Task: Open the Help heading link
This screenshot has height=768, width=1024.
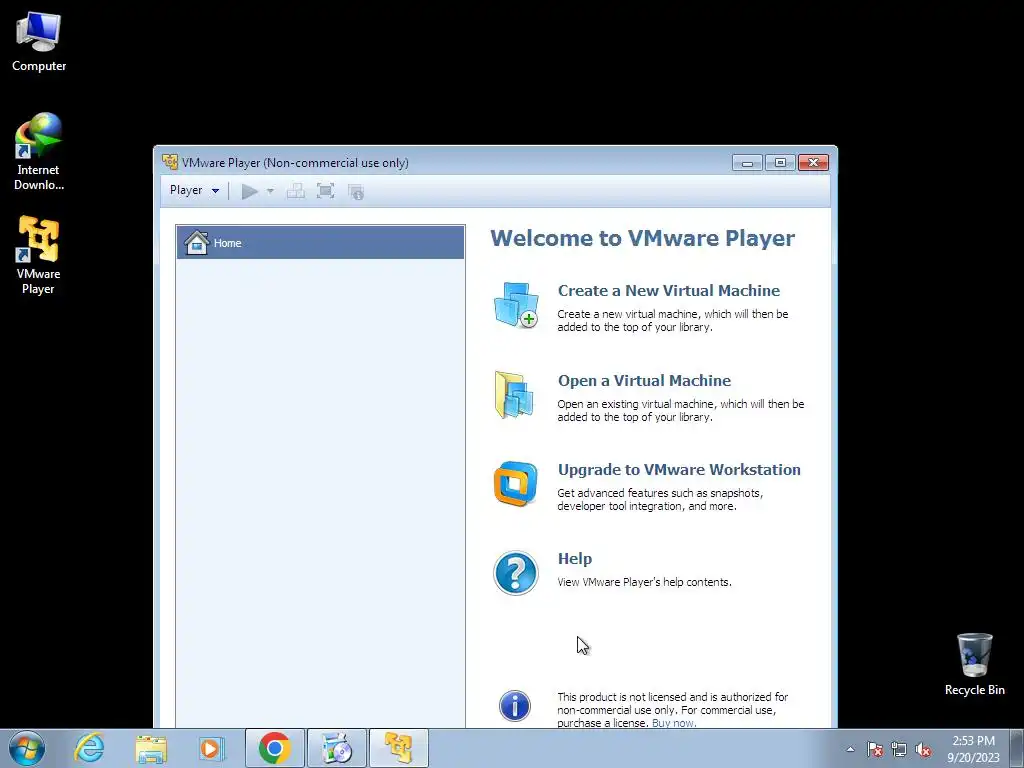Action: coord(575,559)
